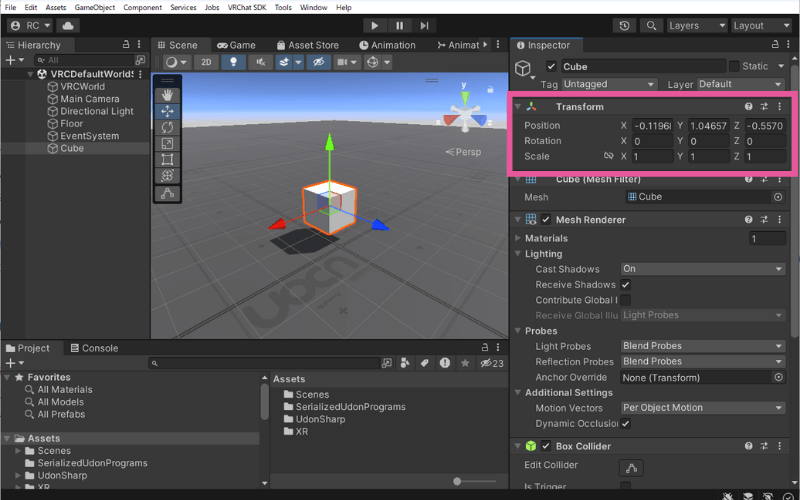Toggle Receive Shadows checkbox

[x=626, y=285]
